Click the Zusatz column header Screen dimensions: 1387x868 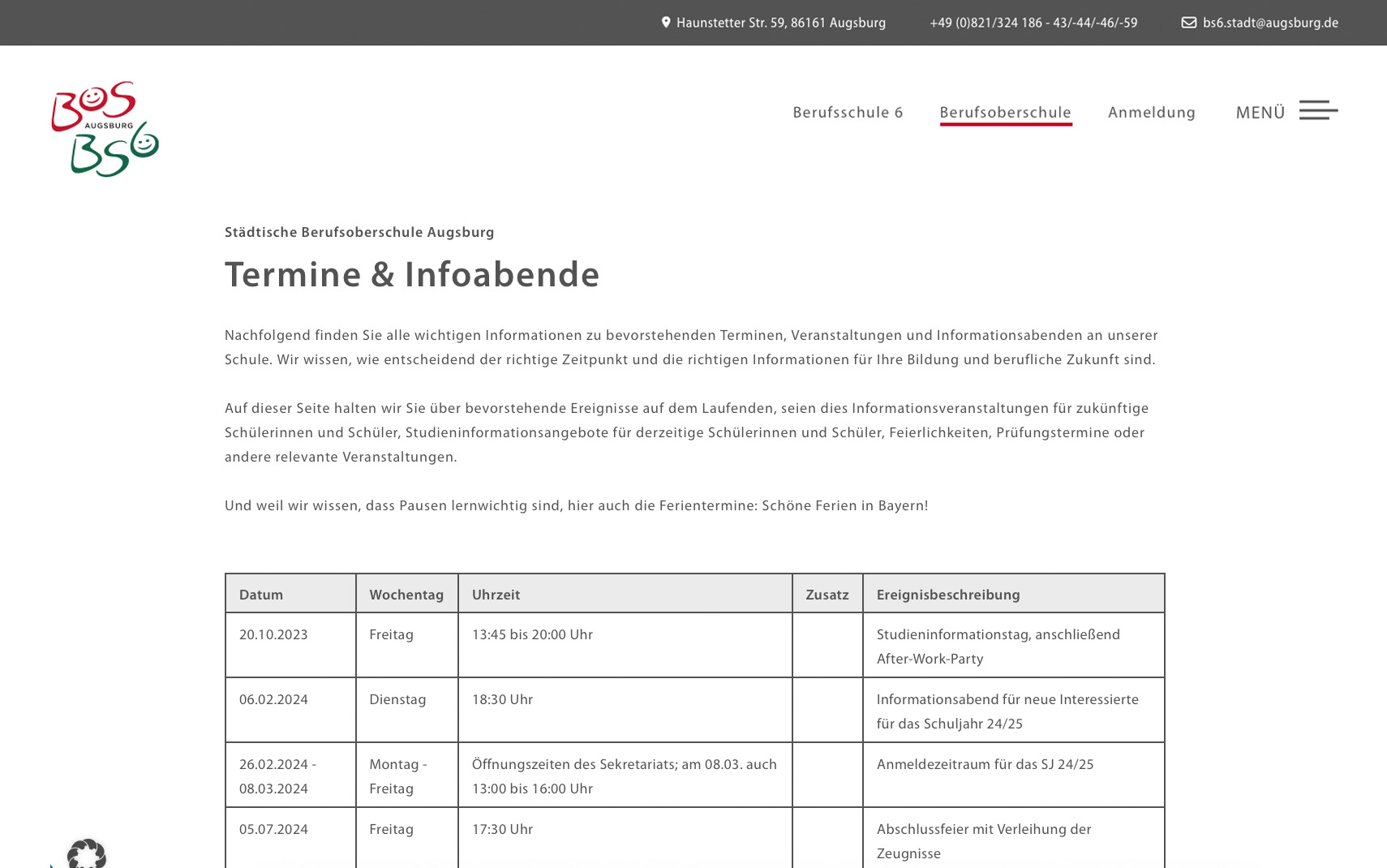[827, 594]
